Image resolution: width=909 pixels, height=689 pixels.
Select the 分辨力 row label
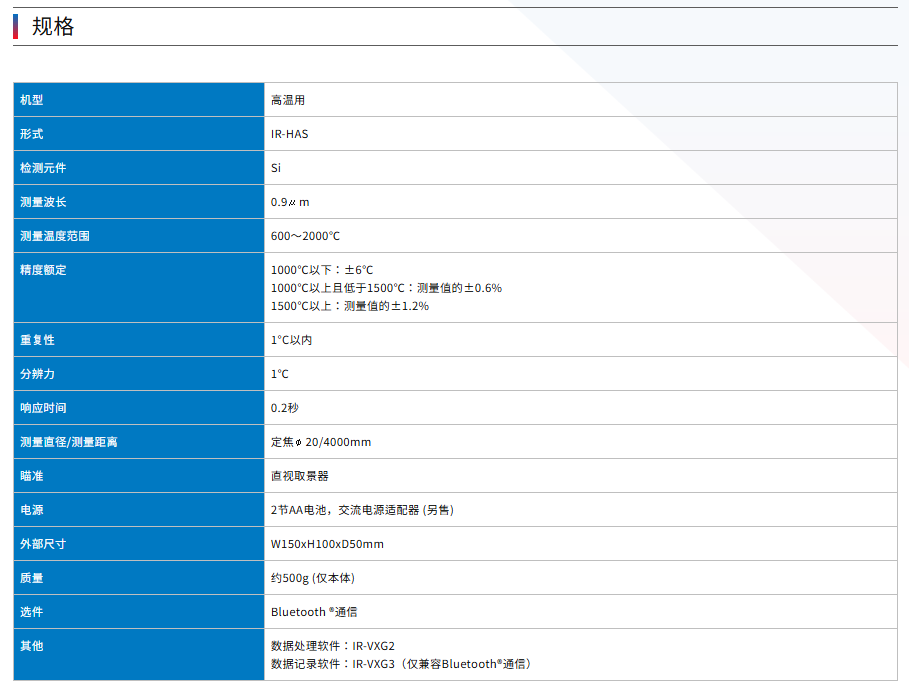[x=37, y=374]
